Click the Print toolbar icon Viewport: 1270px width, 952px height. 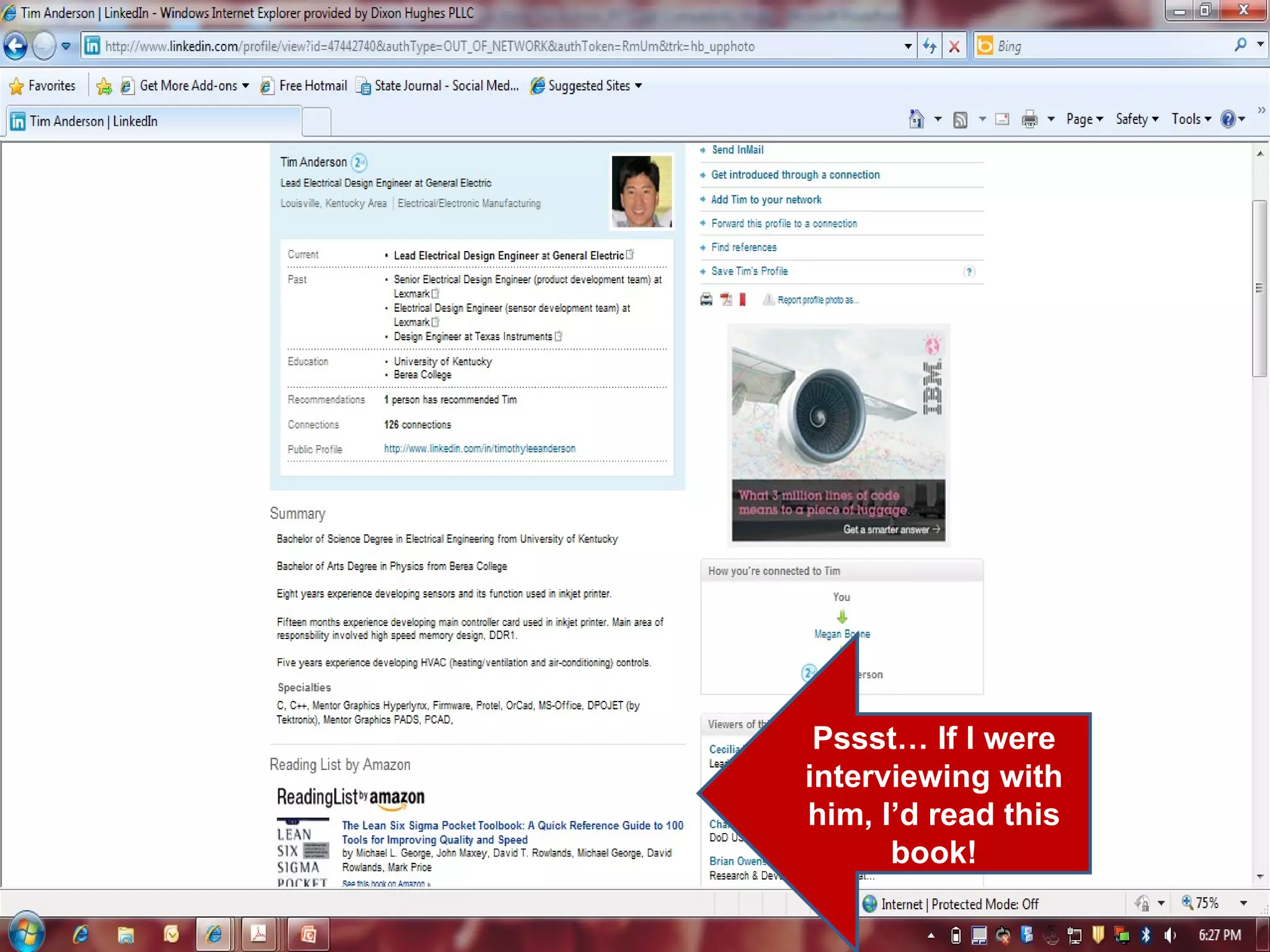point(1029,119)
